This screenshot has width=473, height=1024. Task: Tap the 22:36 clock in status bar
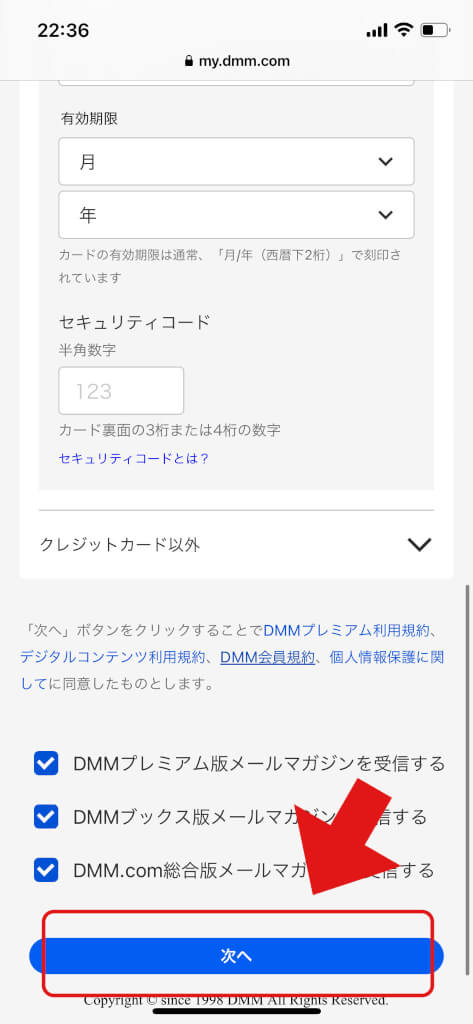pos(63,31)
